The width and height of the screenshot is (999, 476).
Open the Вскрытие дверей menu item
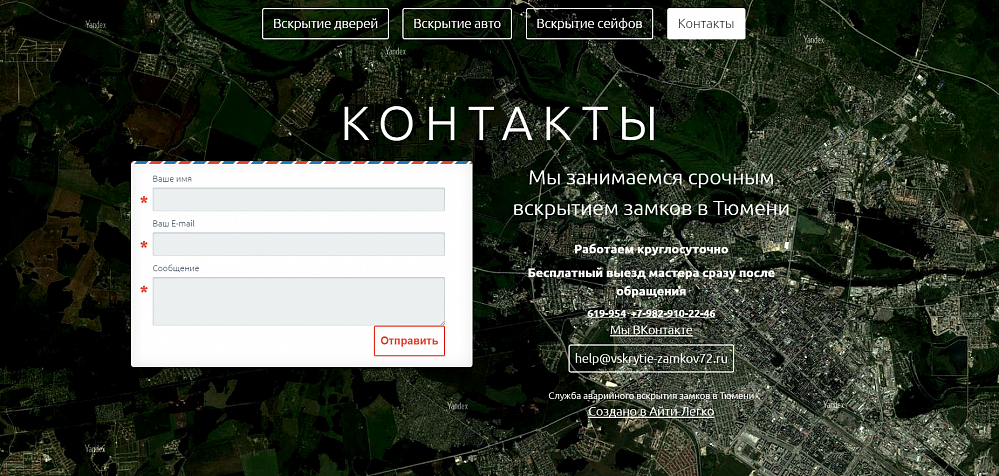coord(325,24)
